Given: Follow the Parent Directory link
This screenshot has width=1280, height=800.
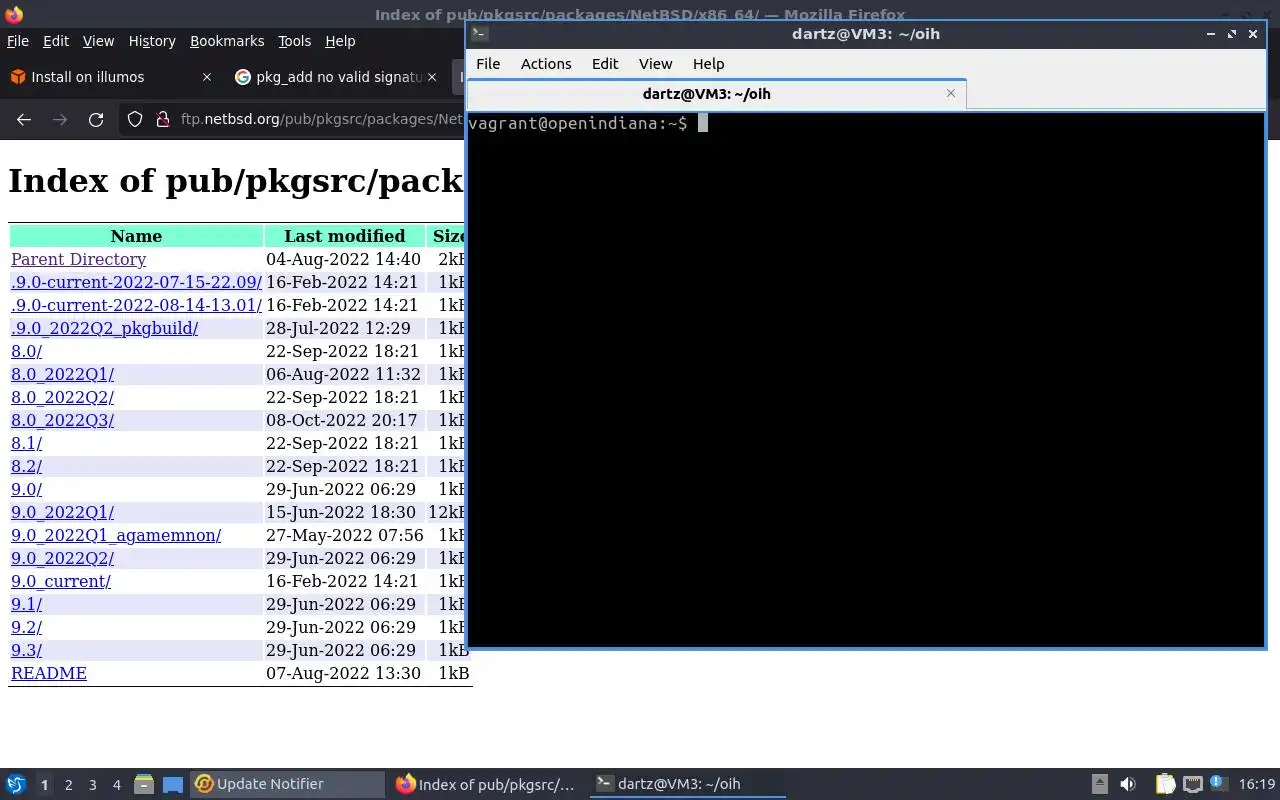Looking at the screenshot, I should pos(78,259).
